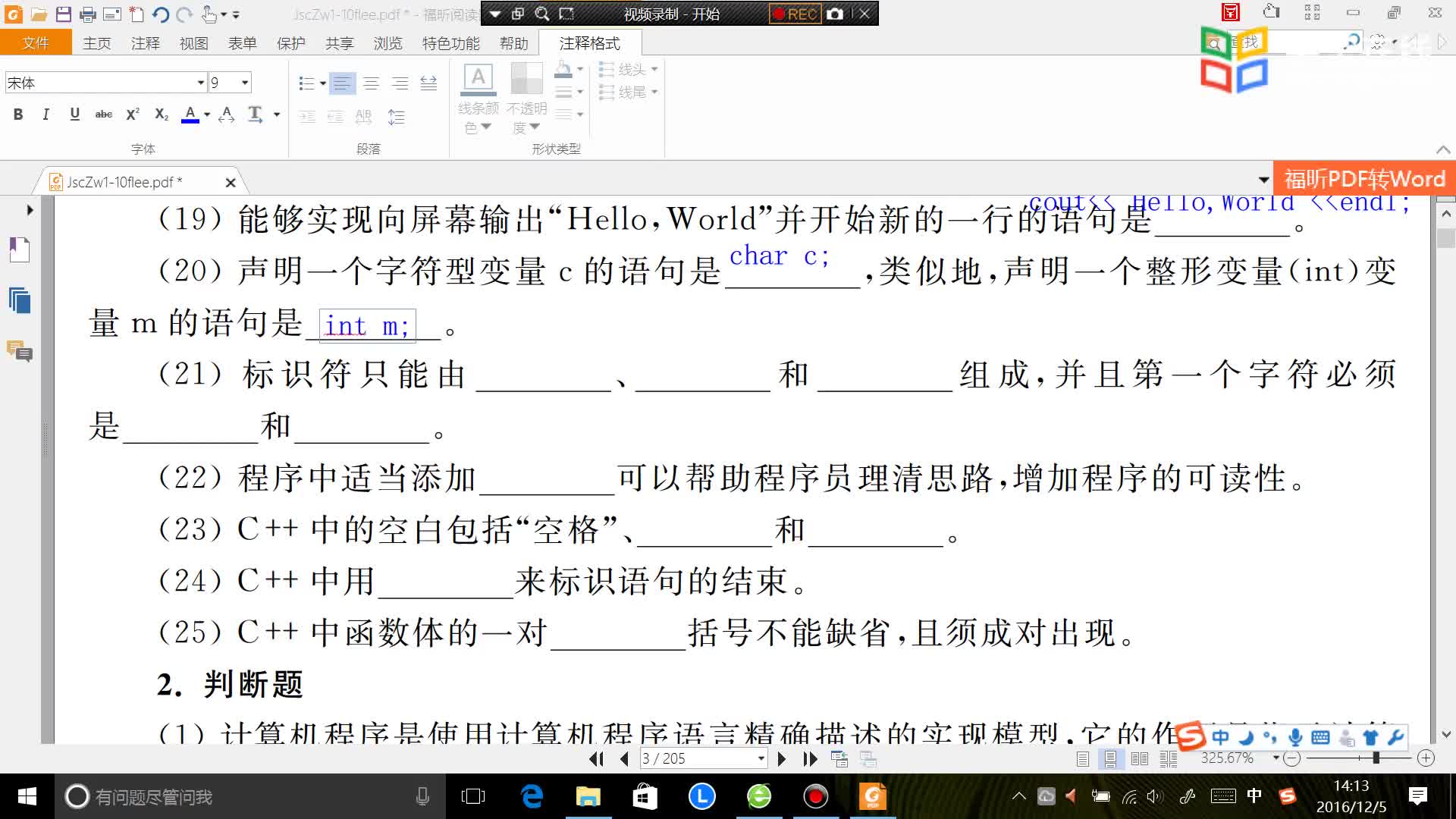Print the document using the printer icon
The height and width of the screenshot is (819, 1456).
(x=88, y=14)
